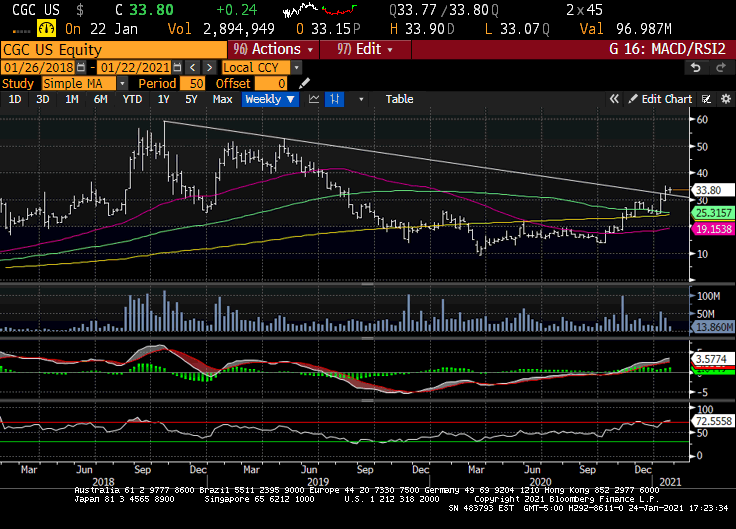This screenshot has height=529, width=736.
Task: Open the Actions dropdown menu
Action: [273, 49]
